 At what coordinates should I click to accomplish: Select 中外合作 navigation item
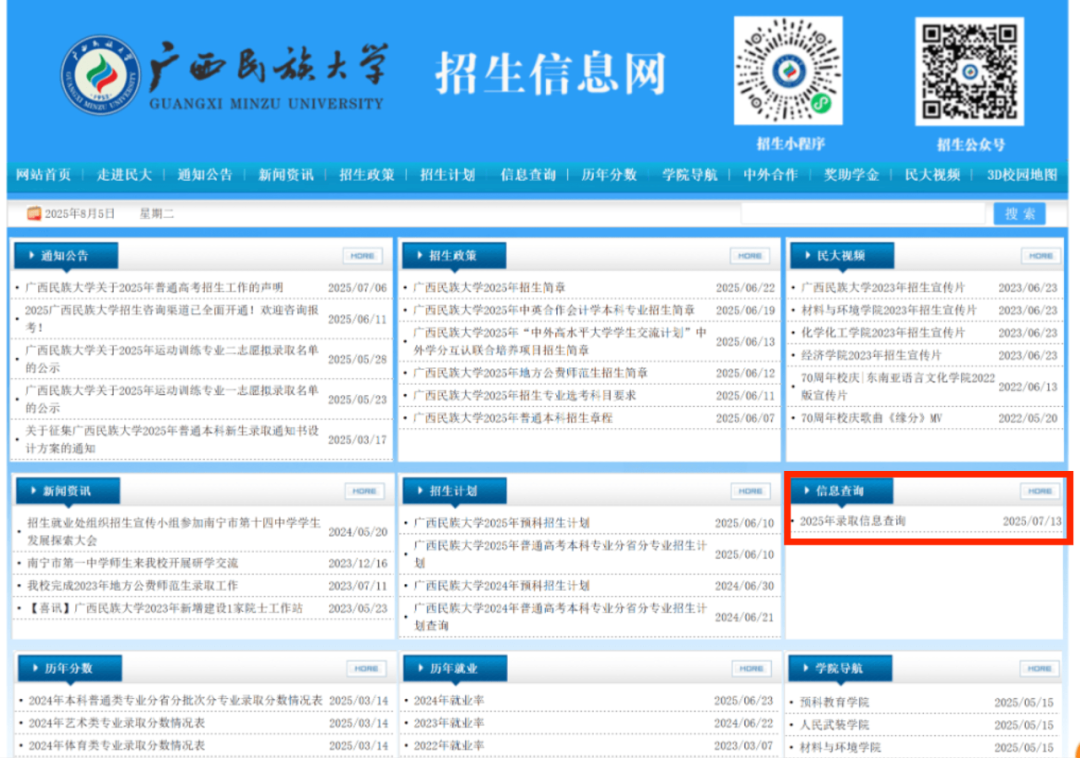coord(771,175)
